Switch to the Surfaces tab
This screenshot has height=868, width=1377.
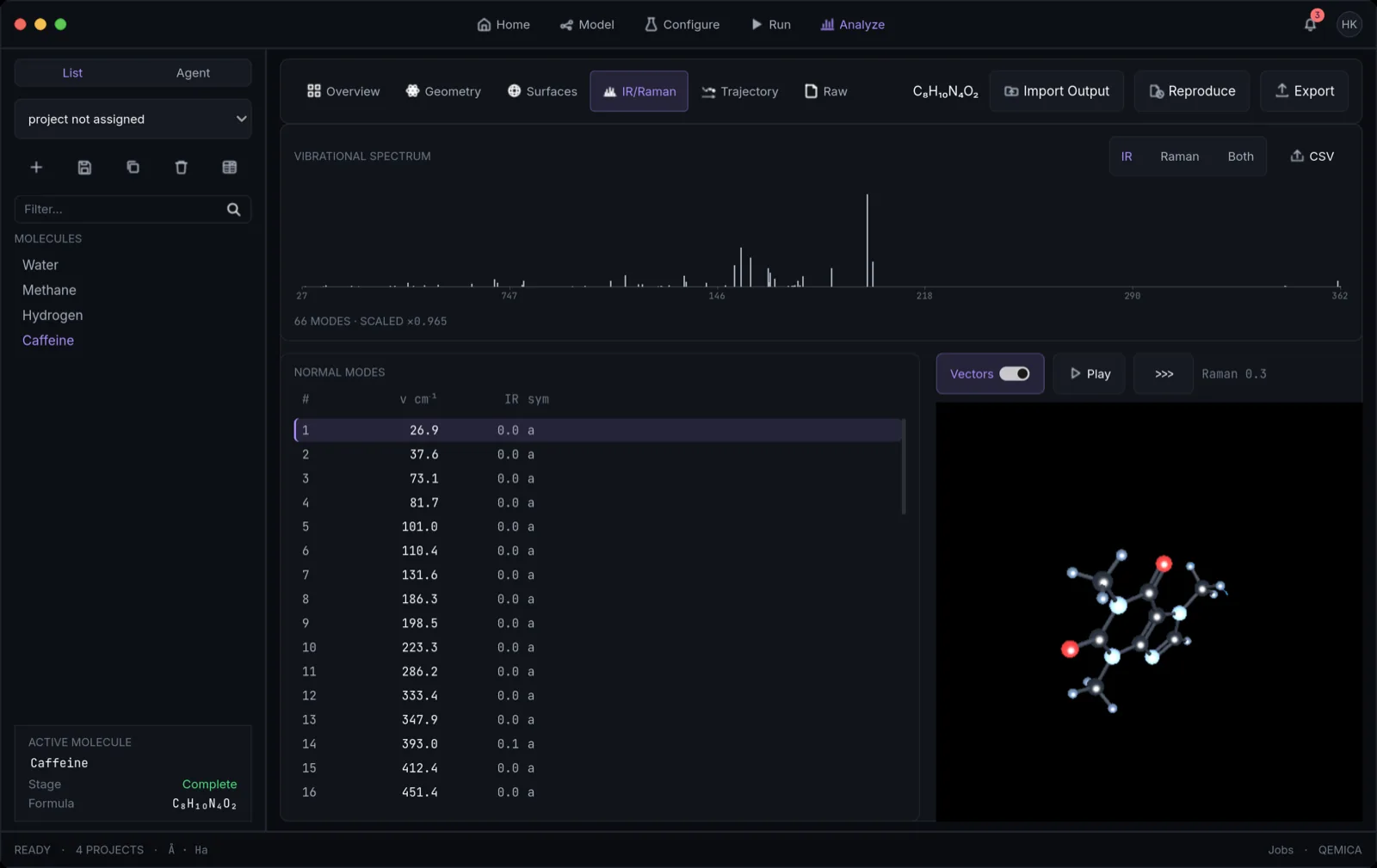[x=542, y=91]
